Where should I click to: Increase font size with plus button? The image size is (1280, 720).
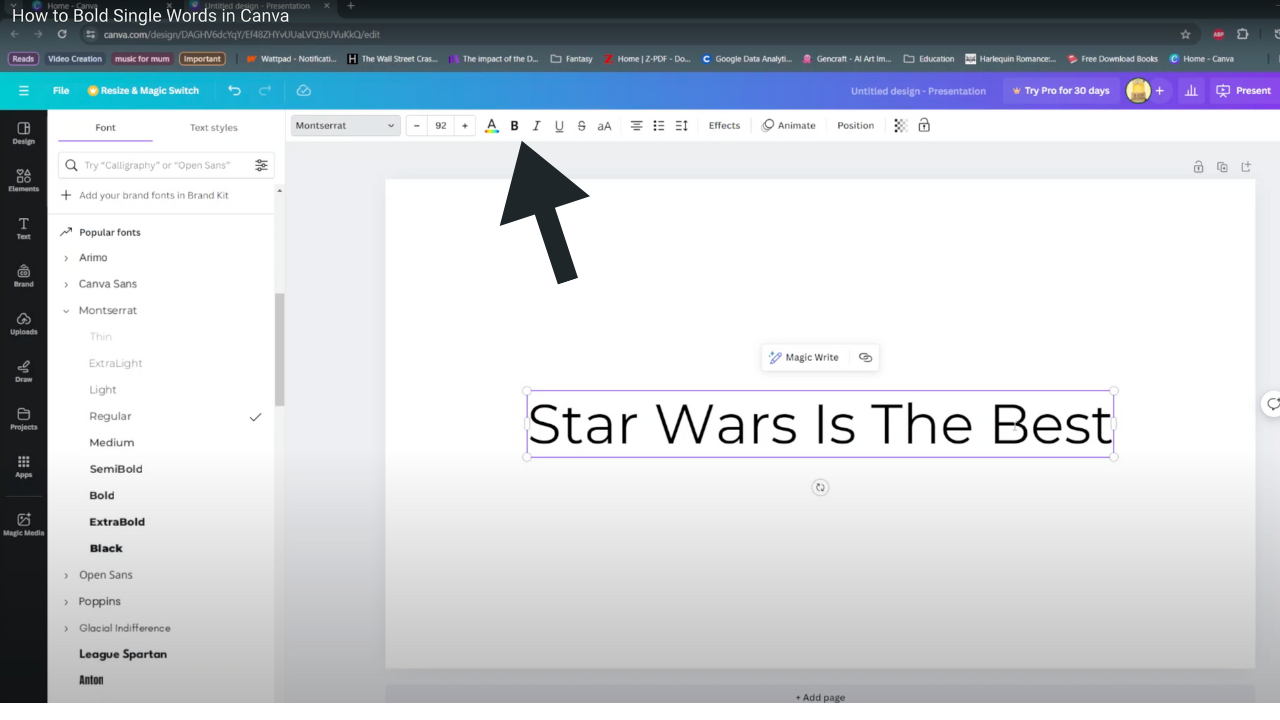tap(465, 126)
